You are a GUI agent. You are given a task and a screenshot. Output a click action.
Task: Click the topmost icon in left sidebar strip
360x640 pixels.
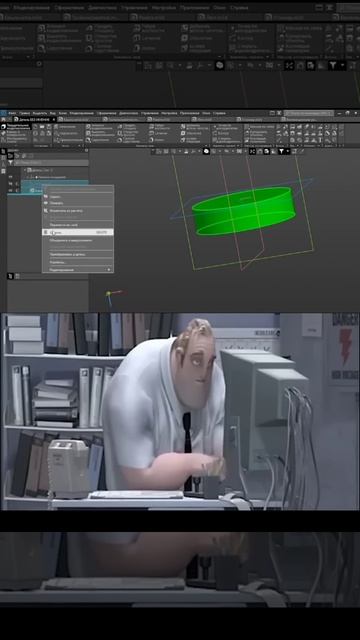coord(3,151)
